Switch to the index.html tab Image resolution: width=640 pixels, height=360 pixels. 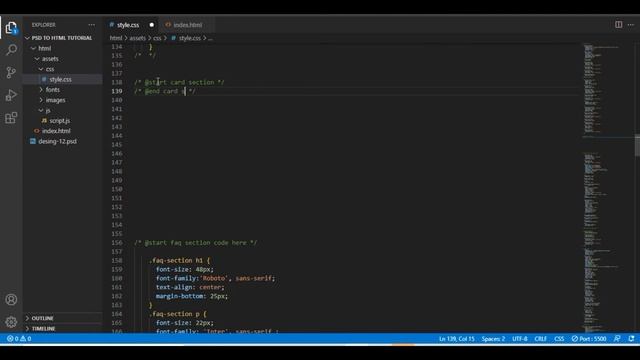pos(187,25)
